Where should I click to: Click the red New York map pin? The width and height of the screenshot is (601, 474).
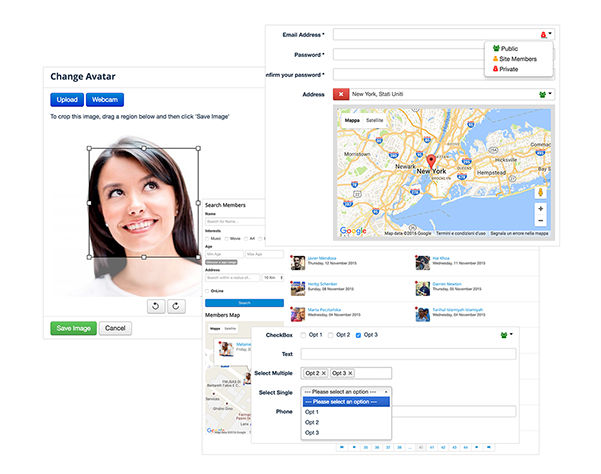click(431, 161)
